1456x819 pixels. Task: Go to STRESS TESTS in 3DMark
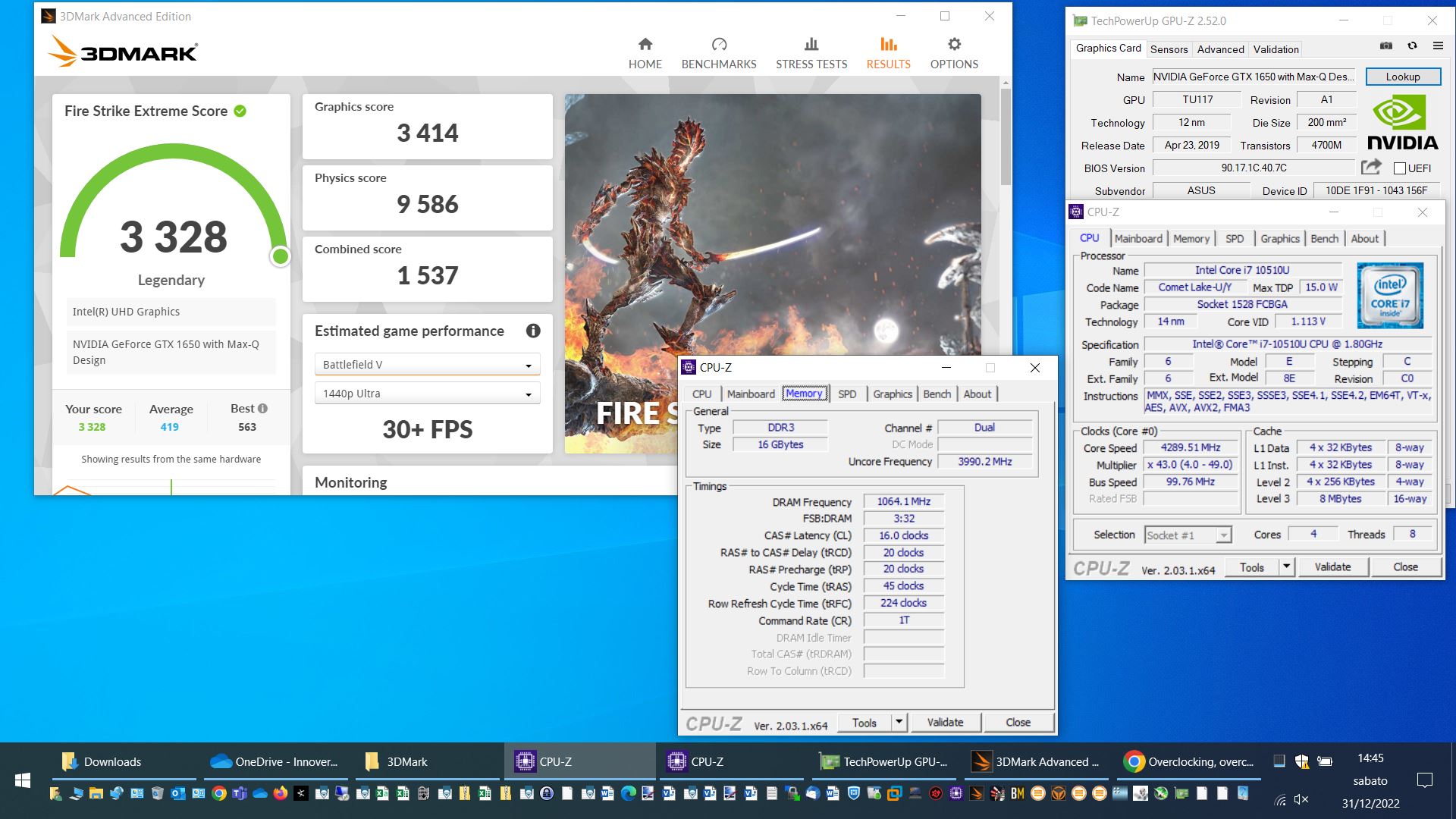pos(811,53)
